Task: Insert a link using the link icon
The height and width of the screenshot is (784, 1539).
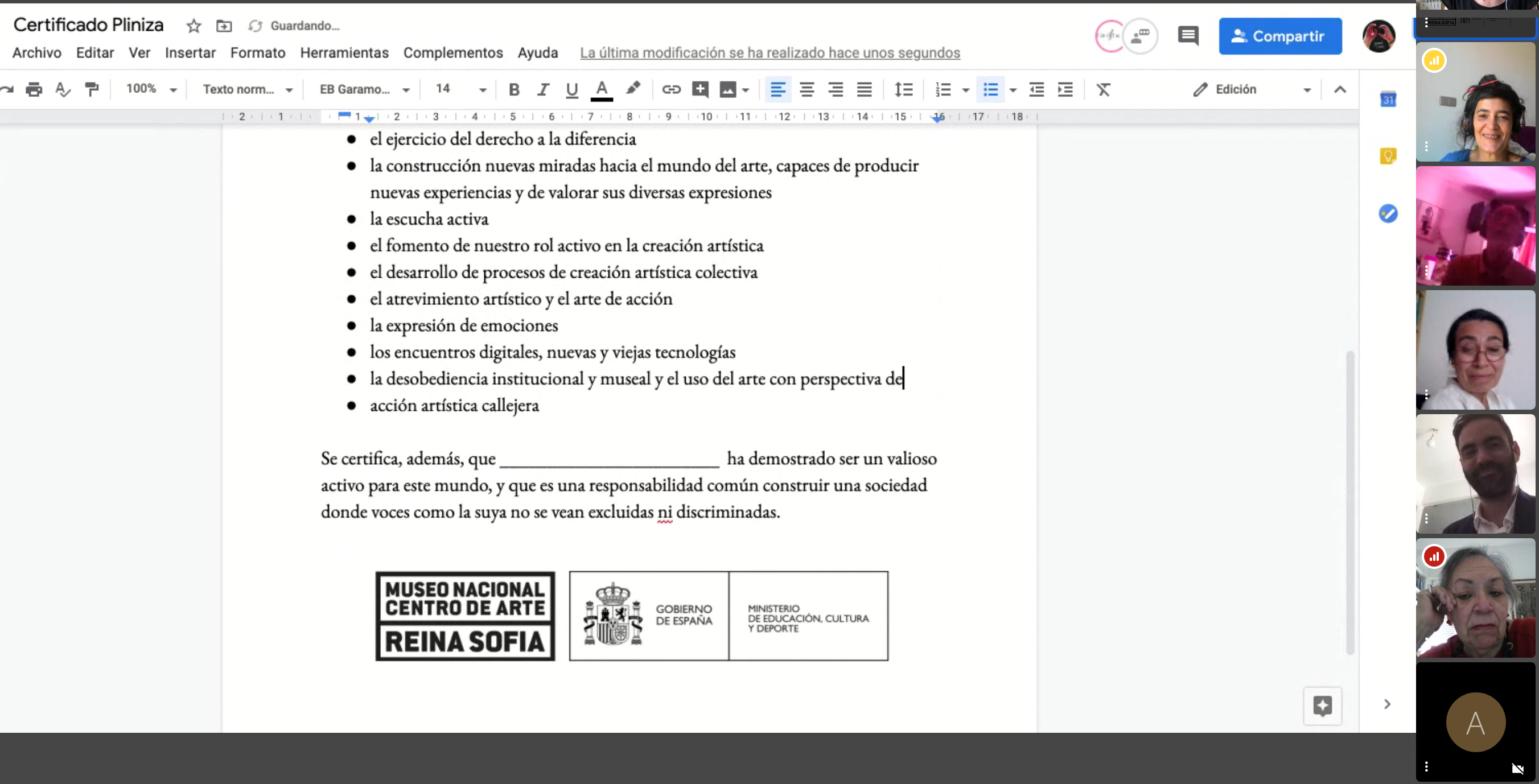Action: (x=671, y=89)
